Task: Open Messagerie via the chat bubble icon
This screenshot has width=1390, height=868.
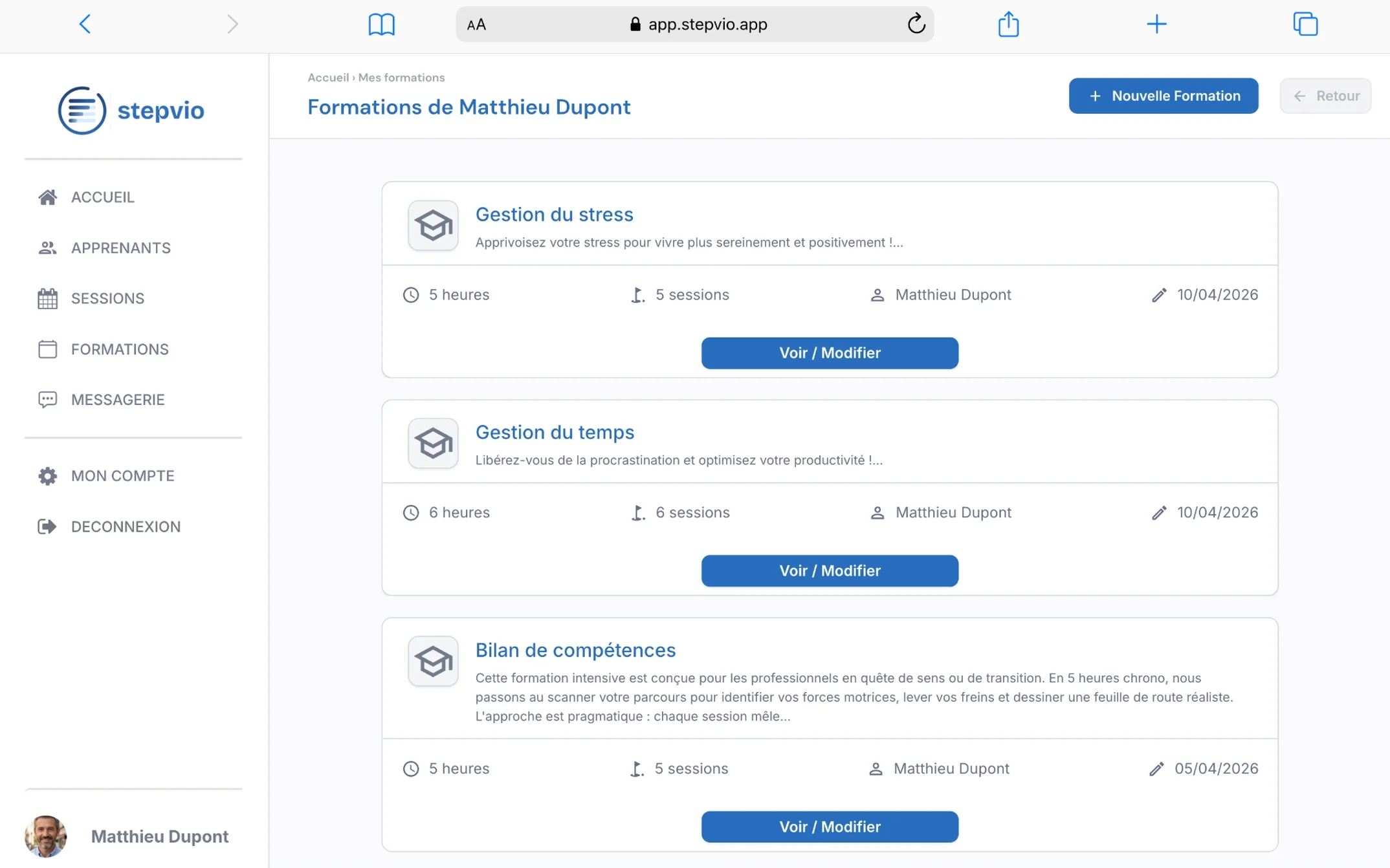Action: tap(48, 399)
